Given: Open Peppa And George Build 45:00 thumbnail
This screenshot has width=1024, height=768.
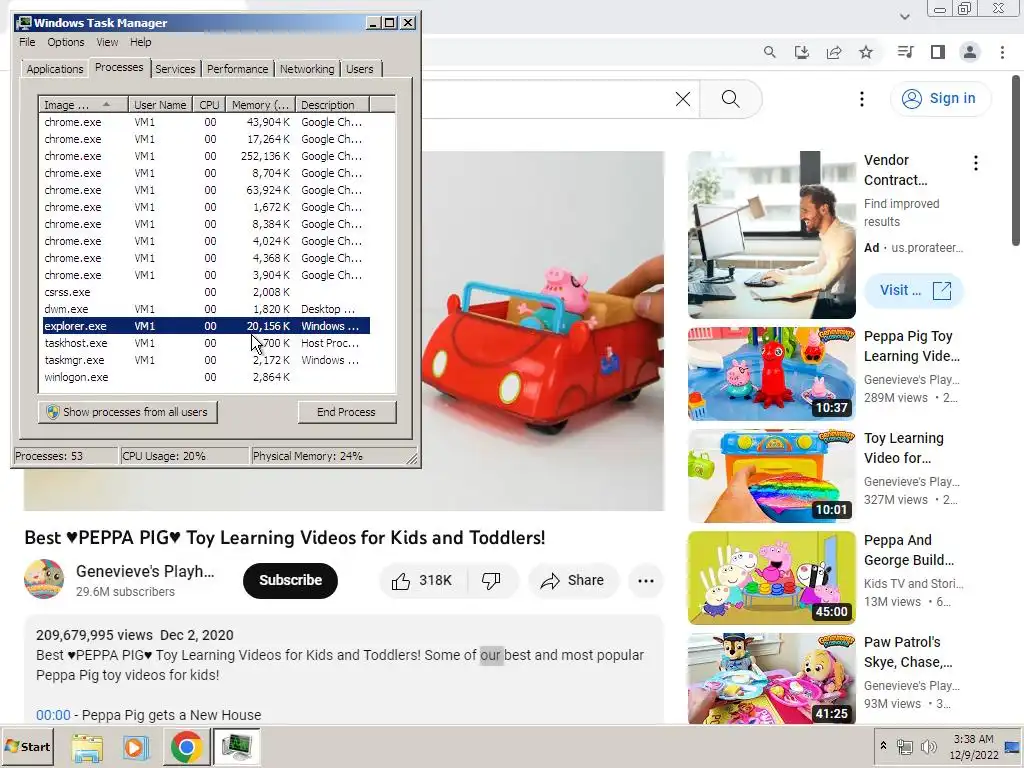Looking at the screenshot, I should [771, 577].
